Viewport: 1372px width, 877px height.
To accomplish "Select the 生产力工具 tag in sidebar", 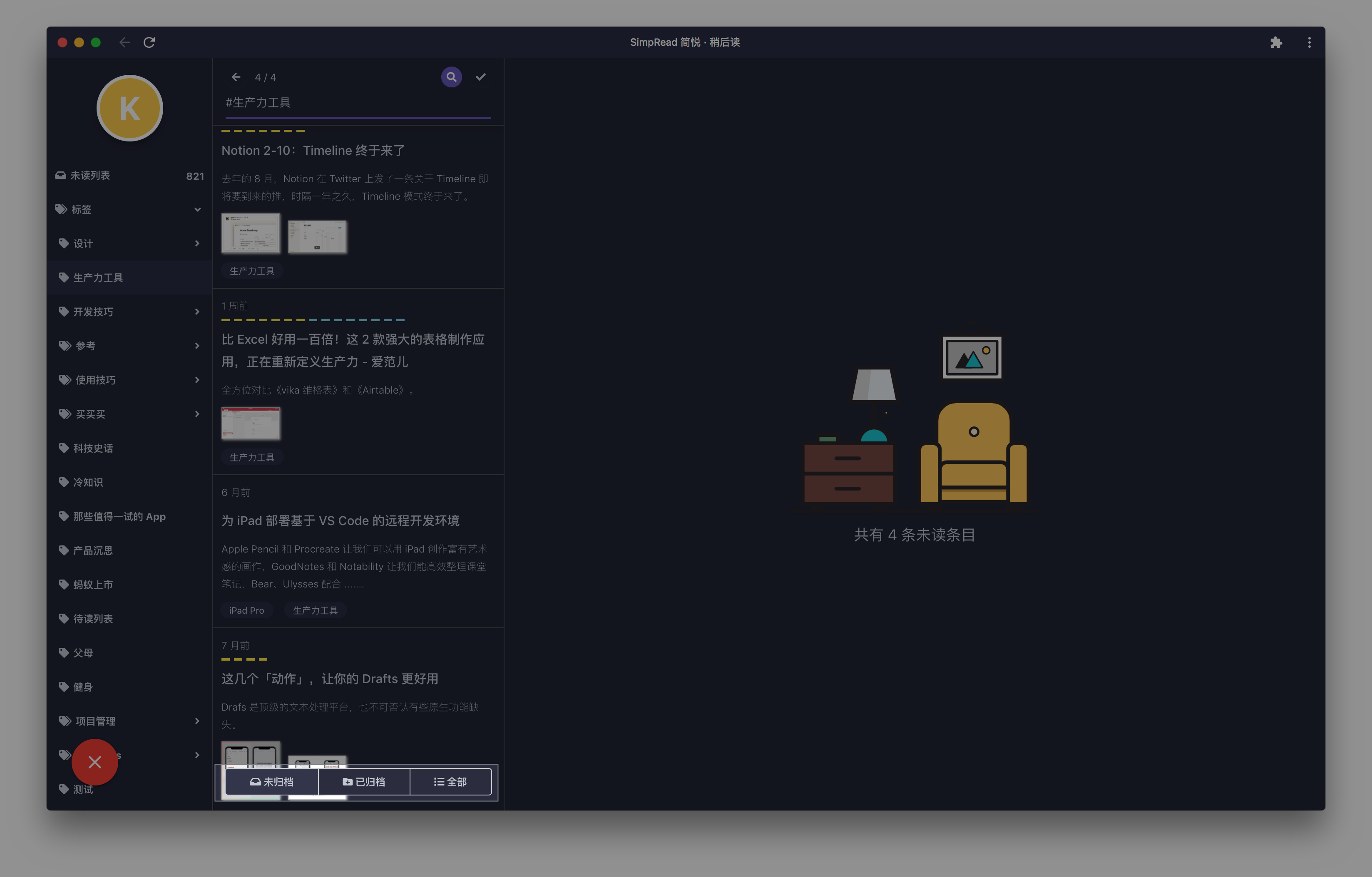I will coord(130,277).
